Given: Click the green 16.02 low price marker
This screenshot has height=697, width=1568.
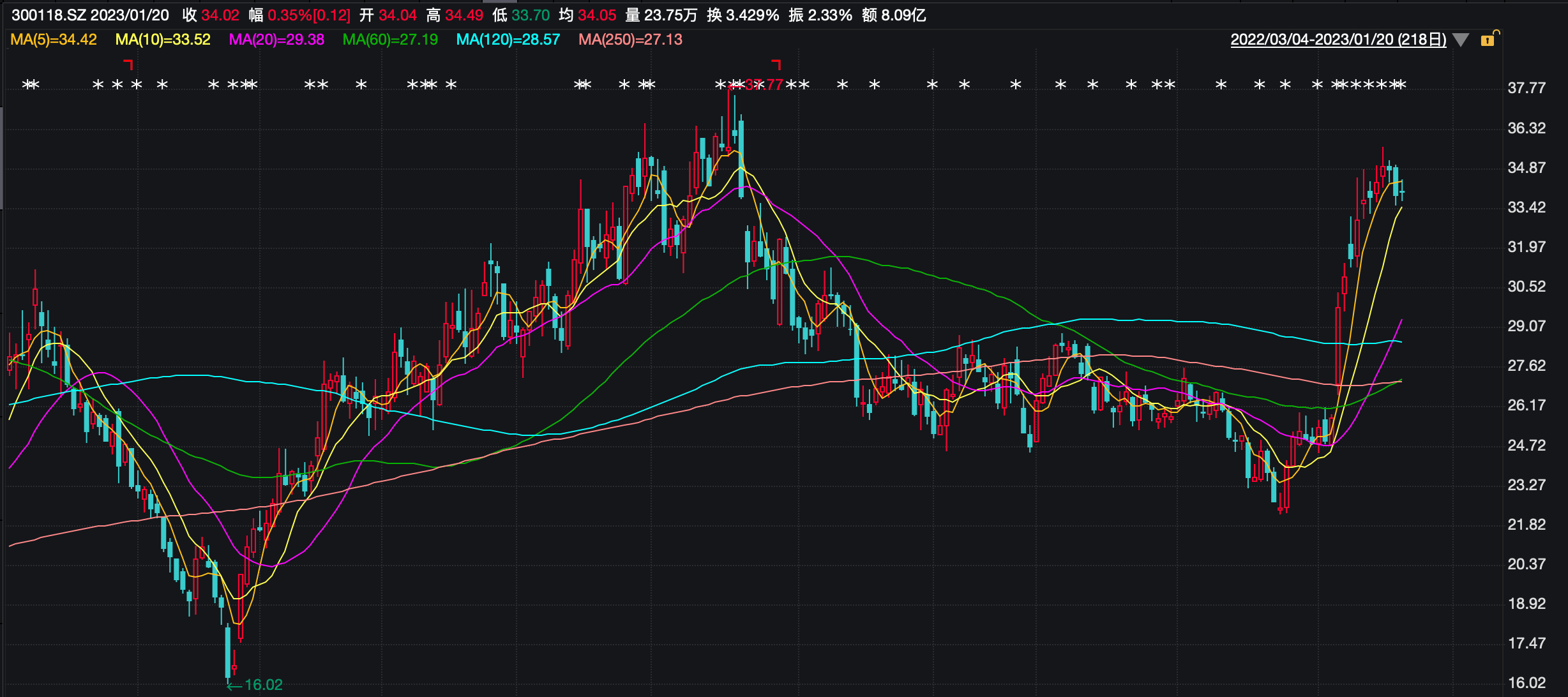Looking at the screenshot, I should point(263,685).
